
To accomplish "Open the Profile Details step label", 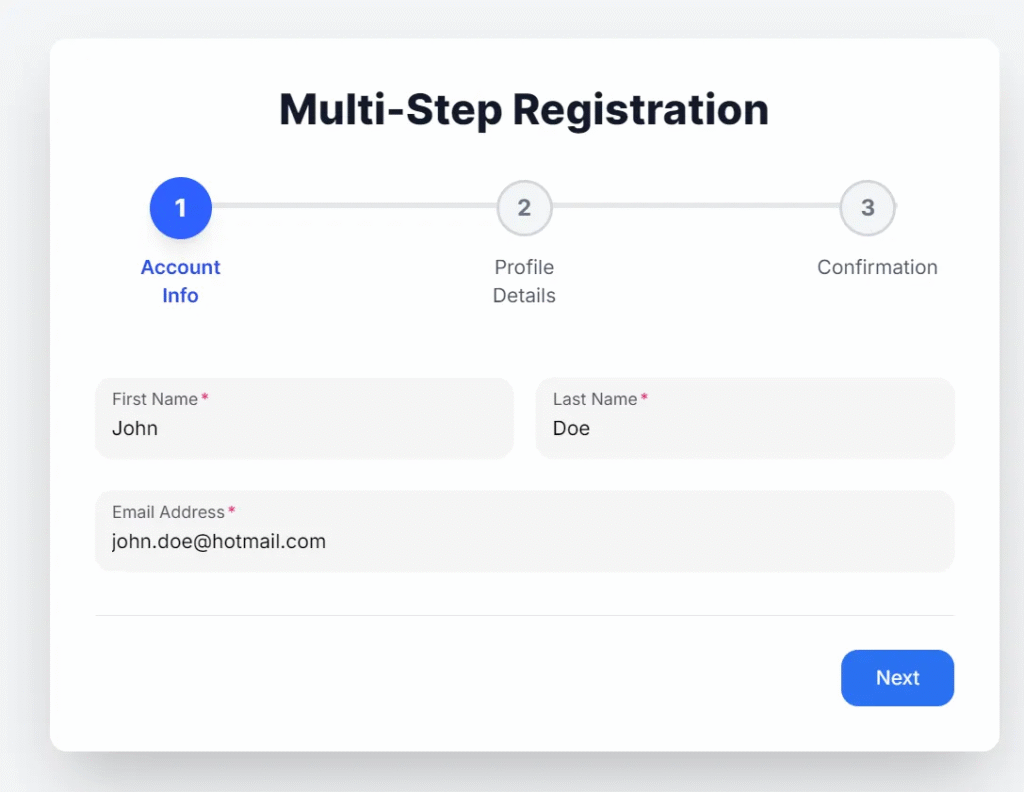I will pyautogui.click(x=524, y=281).
